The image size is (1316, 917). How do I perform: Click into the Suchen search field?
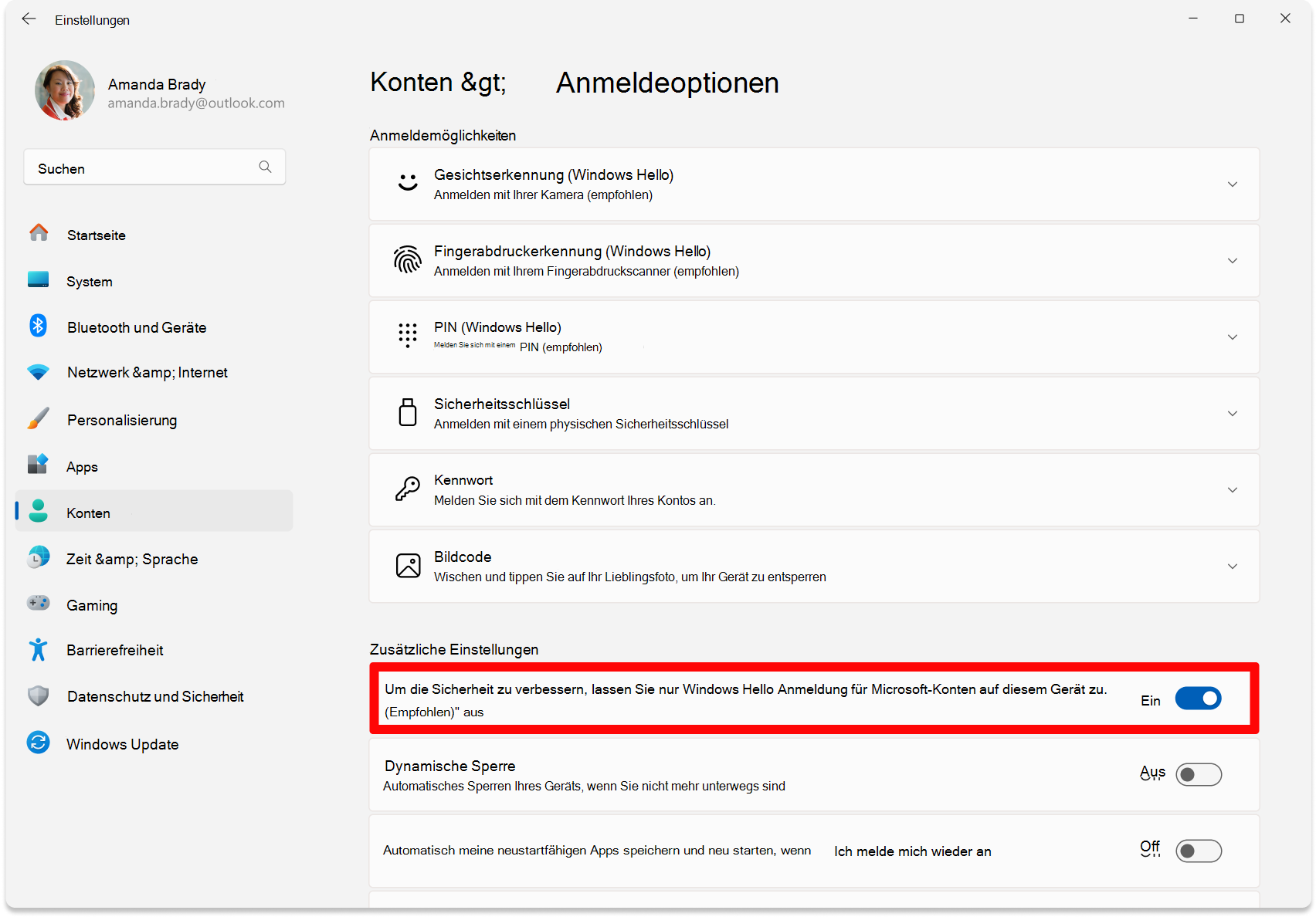click(x=154, y=167)
